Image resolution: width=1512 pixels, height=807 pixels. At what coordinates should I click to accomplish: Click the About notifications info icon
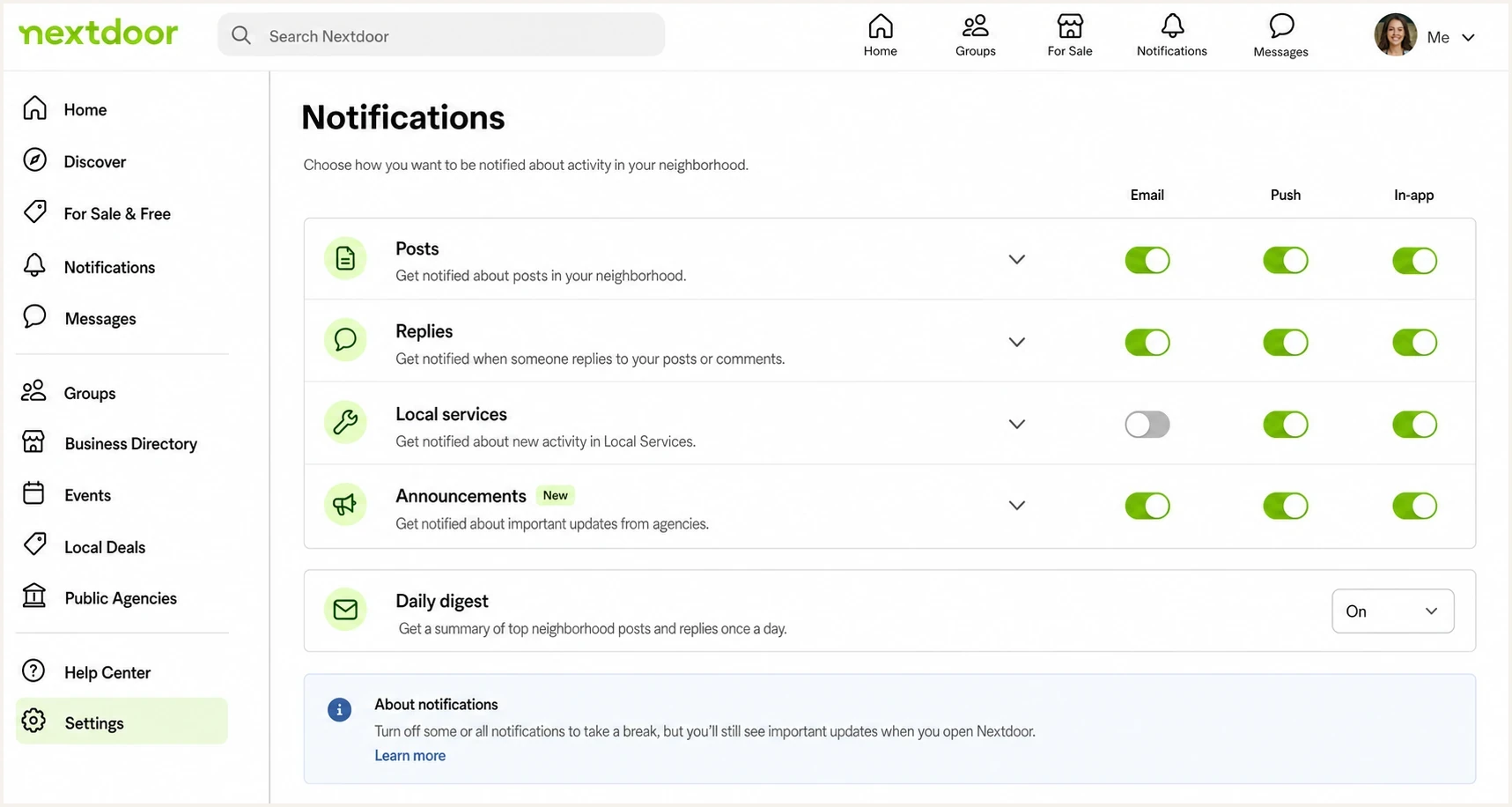pos(339,710)
